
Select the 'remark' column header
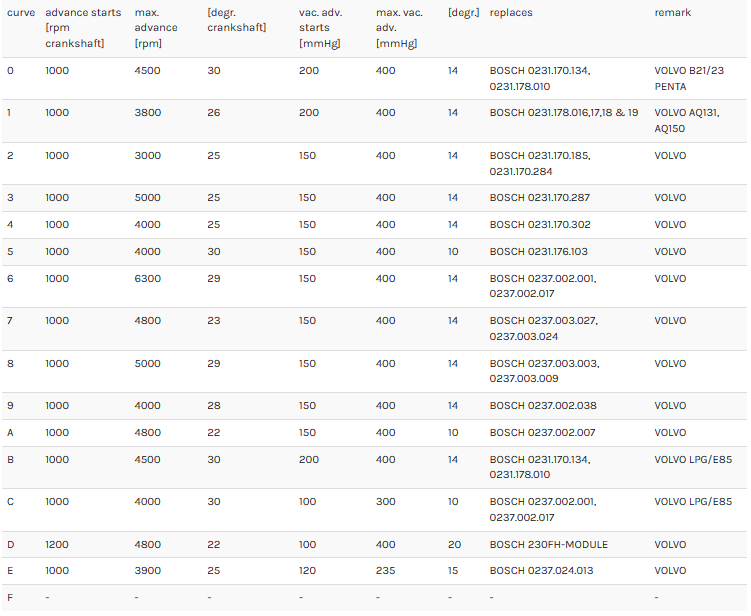[672, 13]
